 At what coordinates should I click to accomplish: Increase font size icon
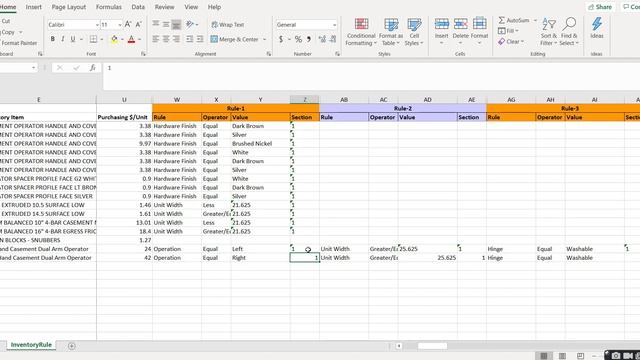(128, 24)
